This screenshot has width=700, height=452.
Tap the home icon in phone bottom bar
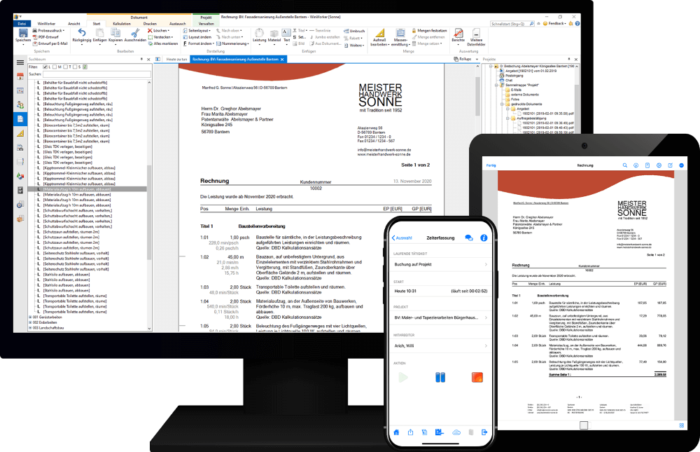(x=396, y=432)
